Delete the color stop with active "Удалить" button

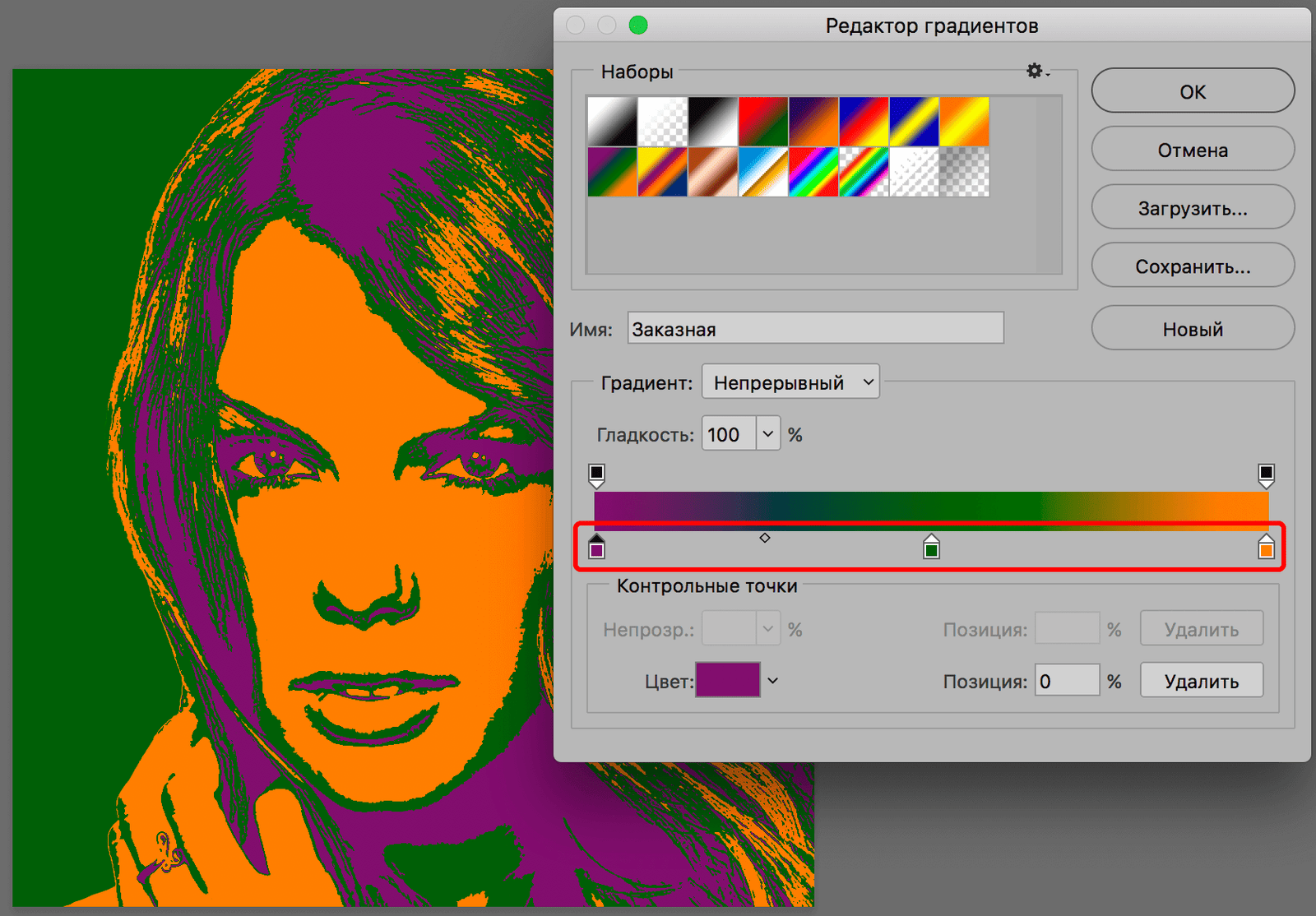click(x=1201, y=681)
